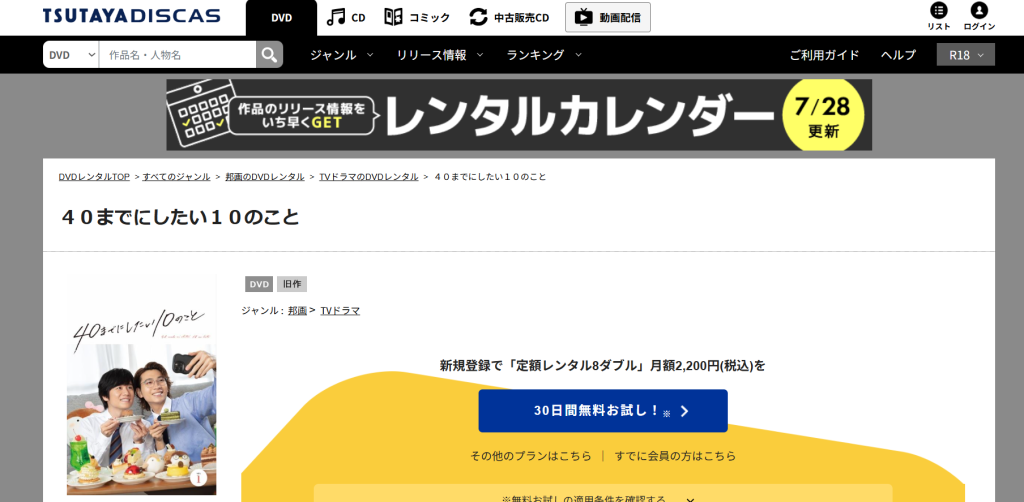This screenshot has height=502, width=1024.
Task: Click the CD music note icon
Action: [336, 17]
